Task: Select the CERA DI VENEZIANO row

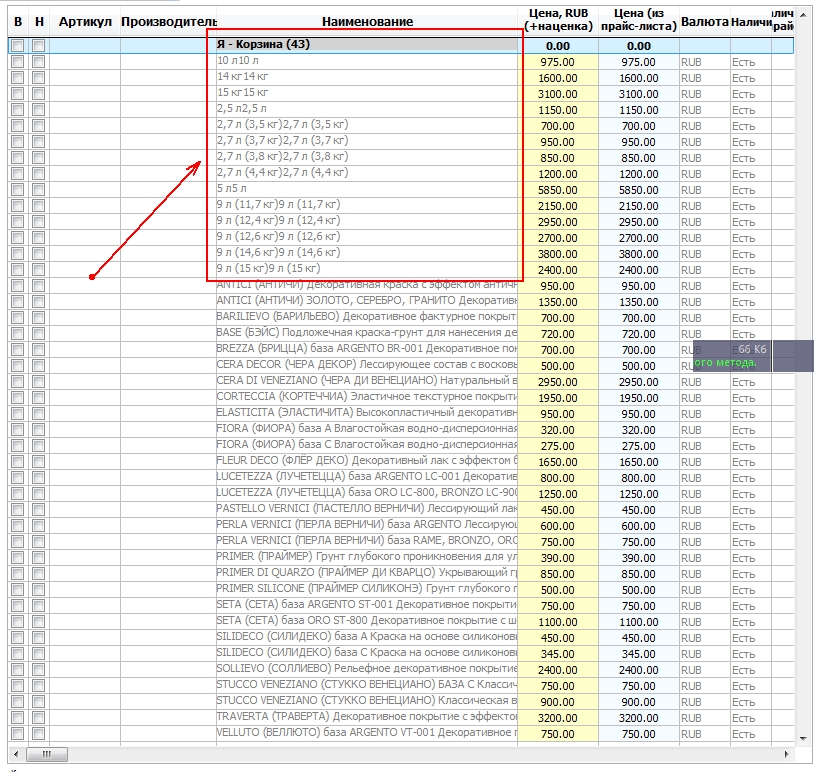Action: (x=401, y=382)
